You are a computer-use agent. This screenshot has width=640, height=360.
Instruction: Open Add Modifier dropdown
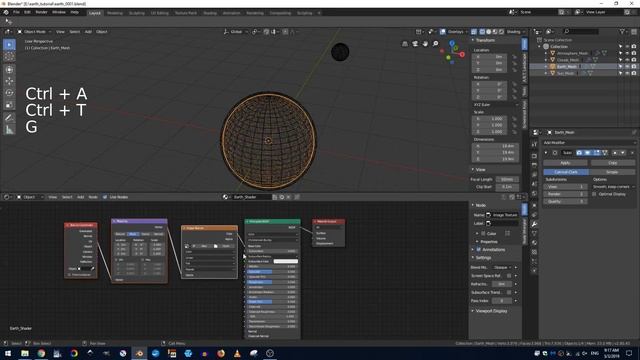[589, 143]
